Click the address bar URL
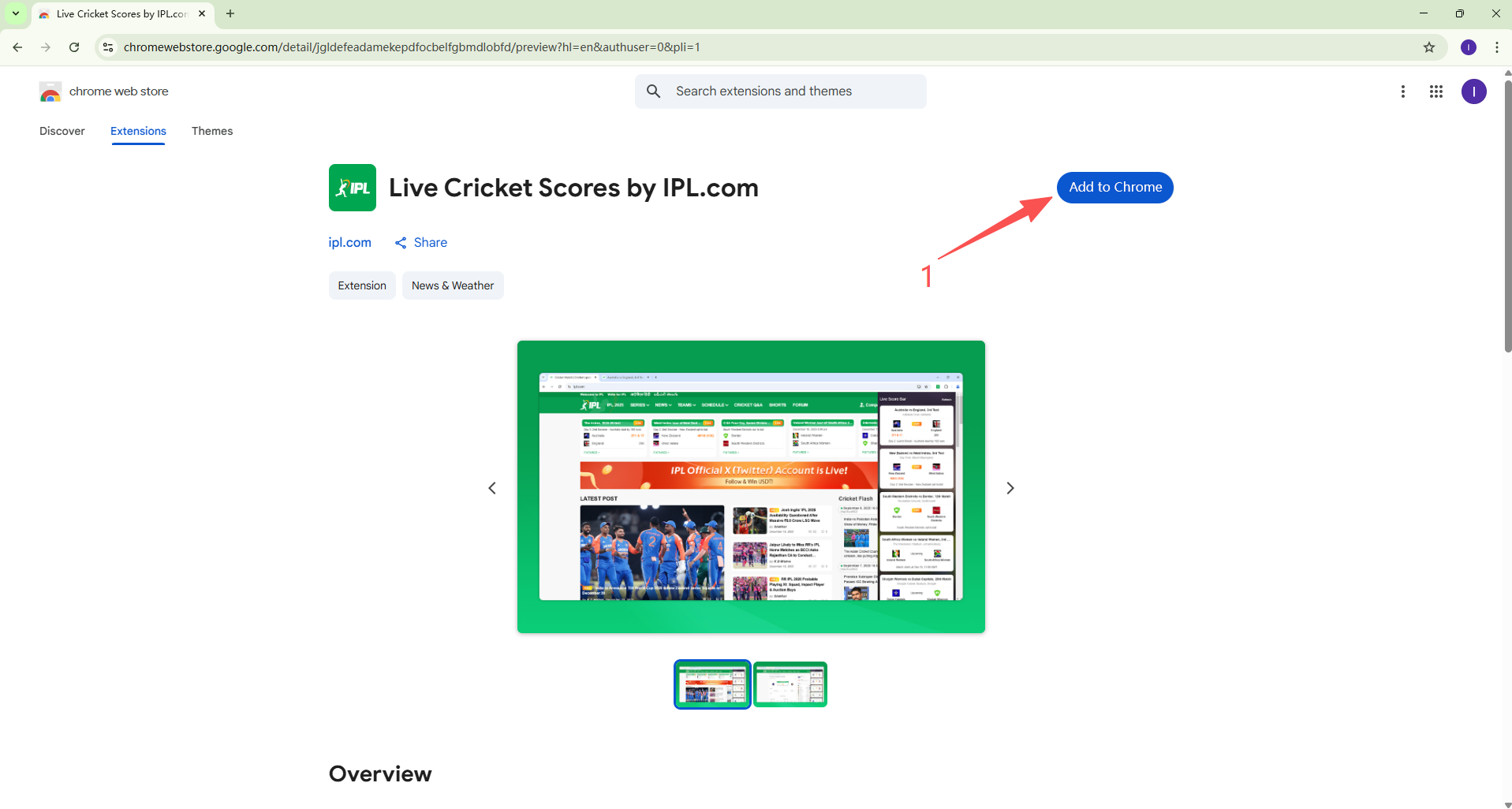Image resolution: width=1512 pixels, height=809 pixels. [412, 47]
